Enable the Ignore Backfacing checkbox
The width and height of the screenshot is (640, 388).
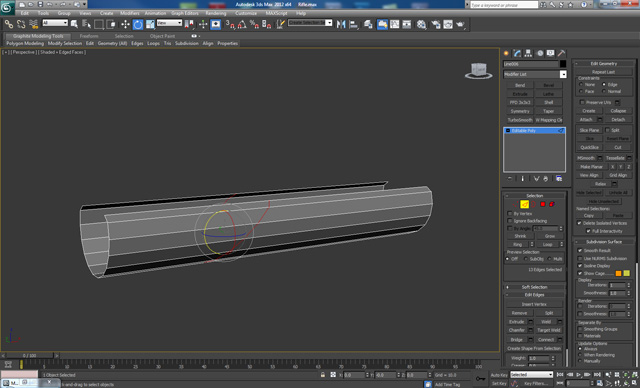(510, 221)
